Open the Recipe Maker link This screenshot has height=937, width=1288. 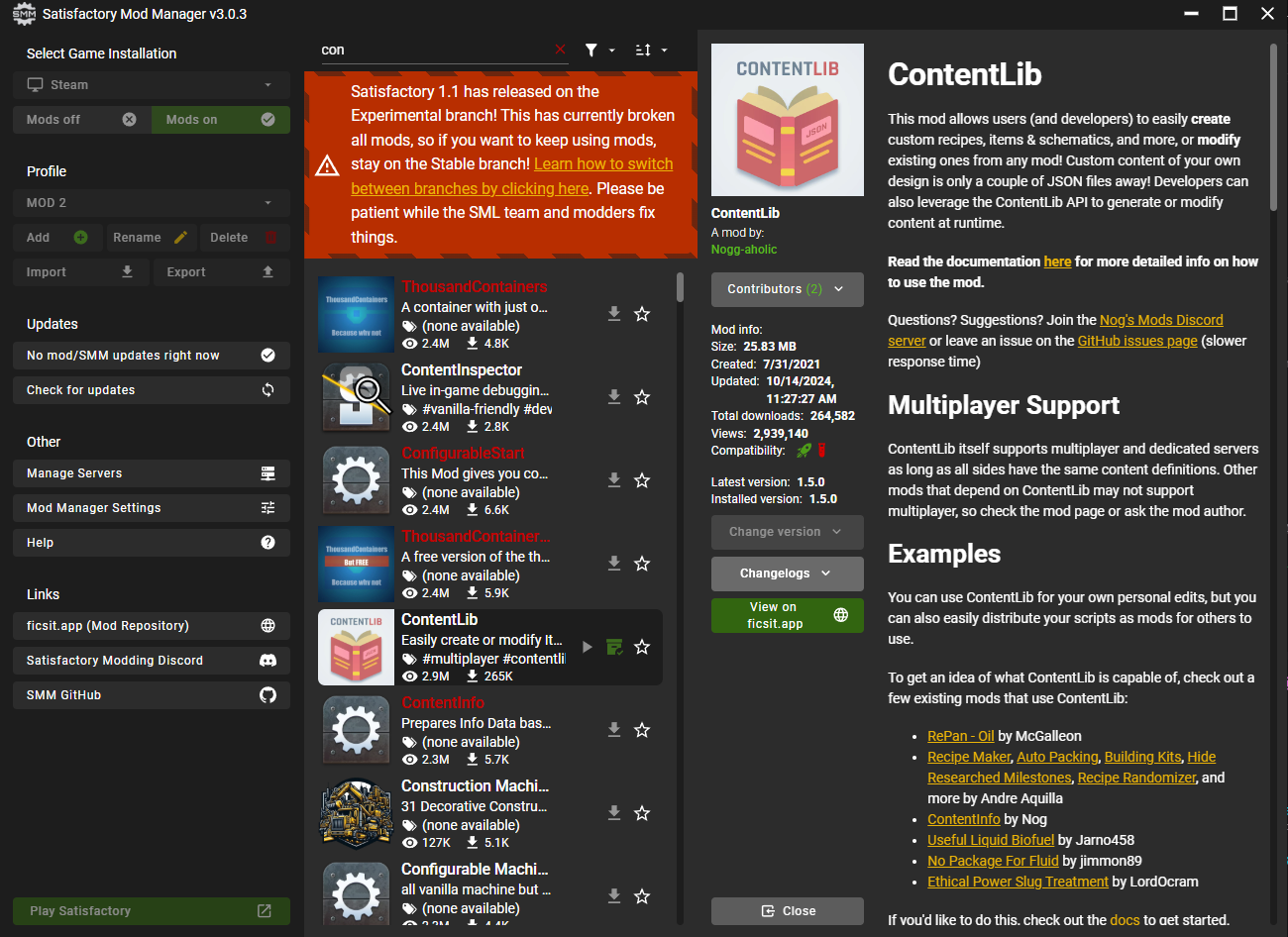point(969,757)
